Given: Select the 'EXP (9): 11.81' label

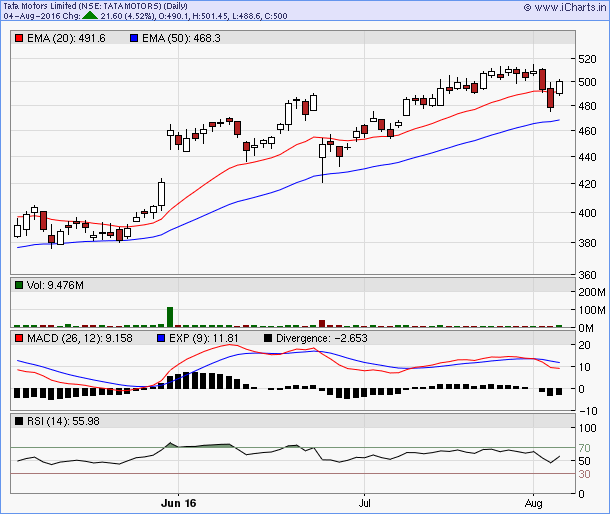Looking at the screenshot, I should 204,338.
